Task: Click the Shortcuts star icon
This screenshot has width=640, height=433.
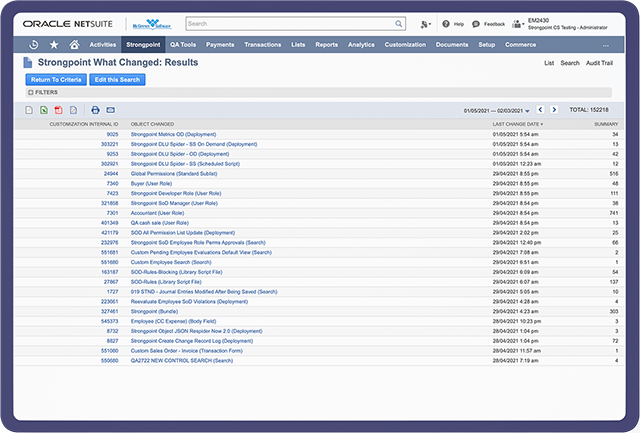Action: coord(54,45)
